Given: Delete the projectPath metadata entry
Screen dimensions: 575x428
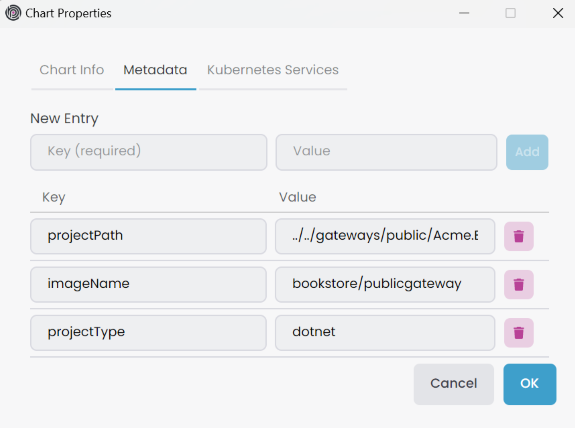Looking at the screenshot, I should 519,236.
